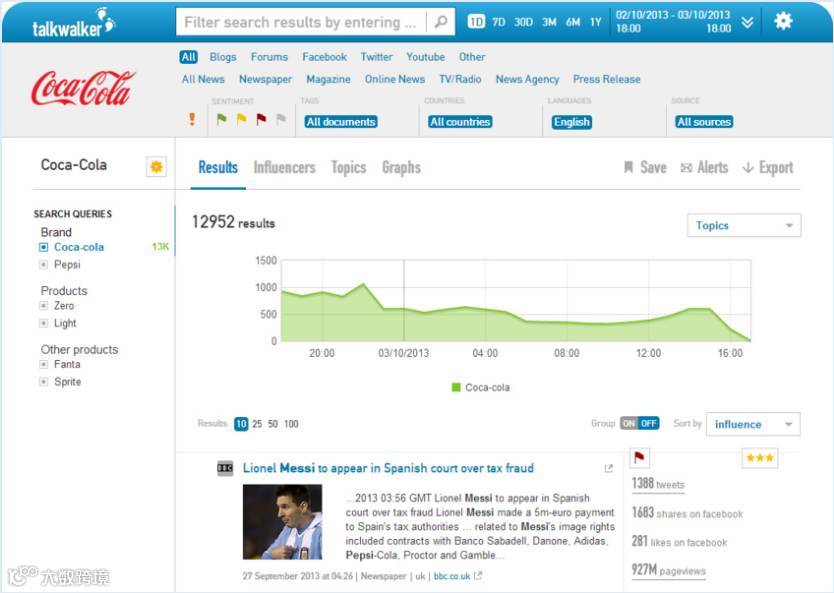The image size is (834, 593).
Task: Toggle the Fanta query checkbox
Action: [44, 364]
